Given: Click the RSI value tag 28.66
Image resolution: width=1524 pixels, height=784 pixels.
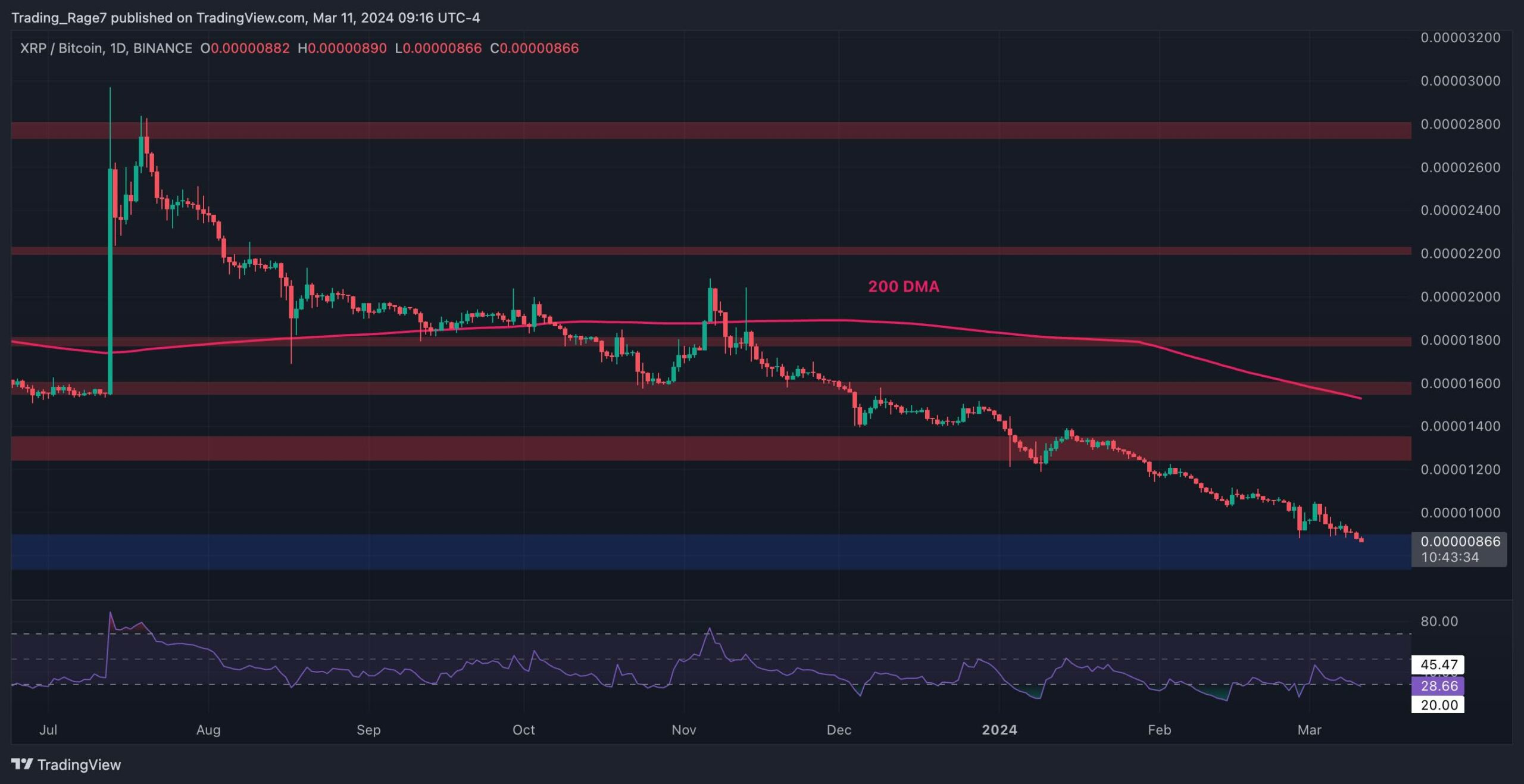Looking at the screenshot, I should point(1438,686).
